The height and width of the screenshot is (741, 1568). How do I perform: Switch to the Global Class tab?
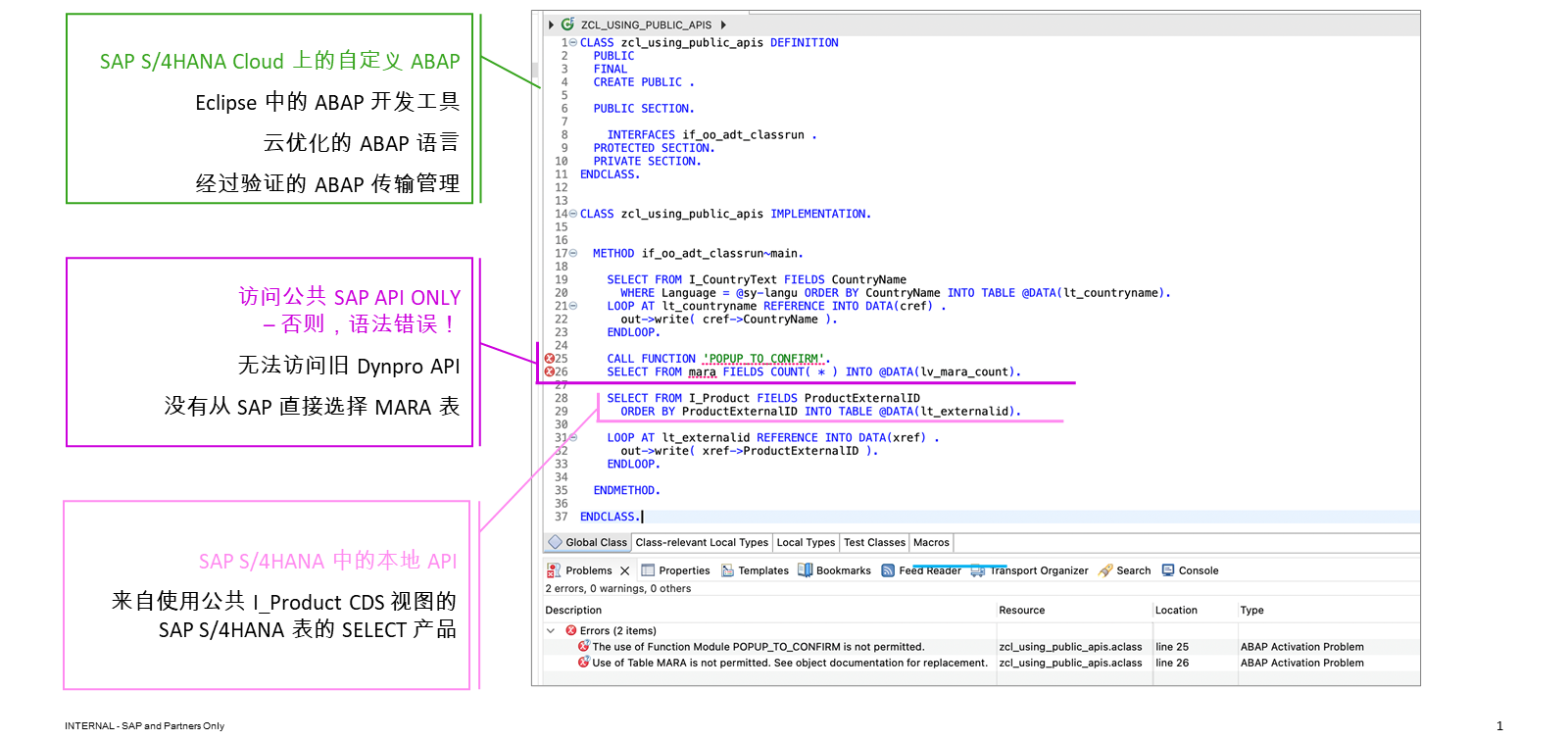pyautogui.click(x=588, y=542)
